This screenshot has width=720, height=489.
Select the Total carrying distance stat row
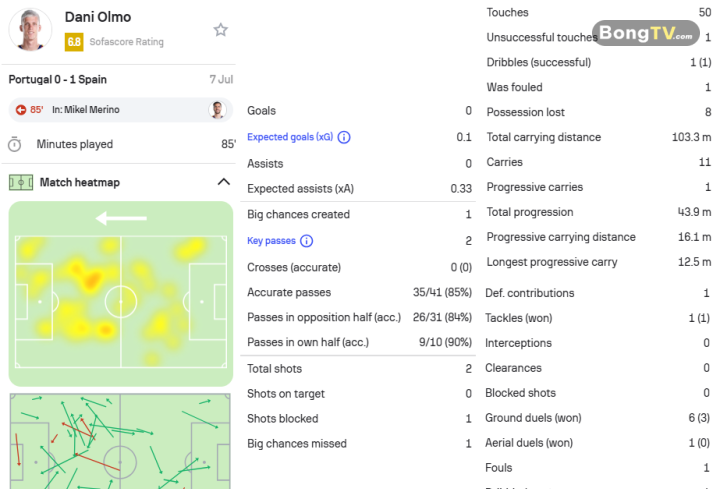pos(599,137)
